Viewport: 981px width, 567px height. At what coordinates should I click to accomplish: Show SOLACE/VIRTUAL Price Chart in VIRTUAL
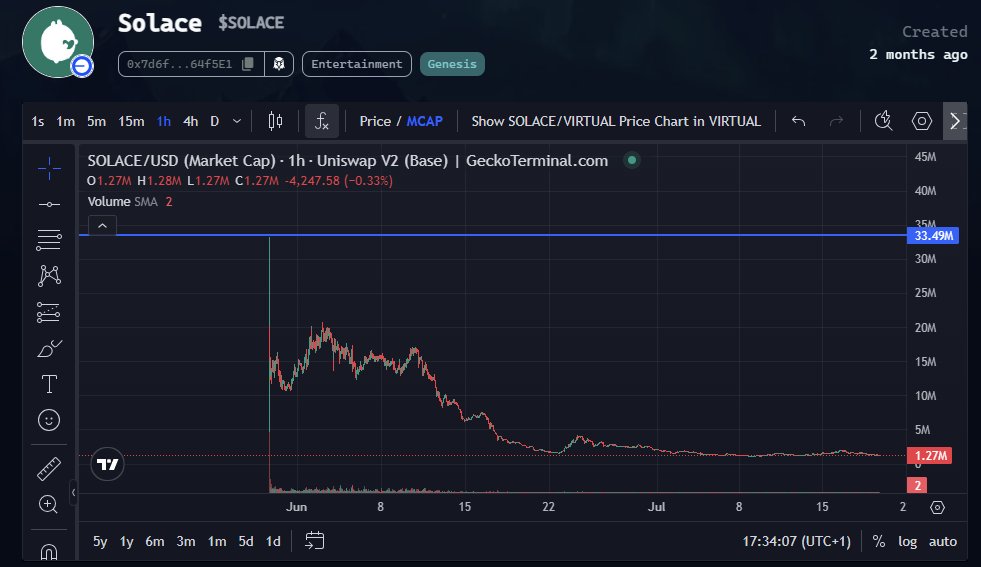point(616,121)
